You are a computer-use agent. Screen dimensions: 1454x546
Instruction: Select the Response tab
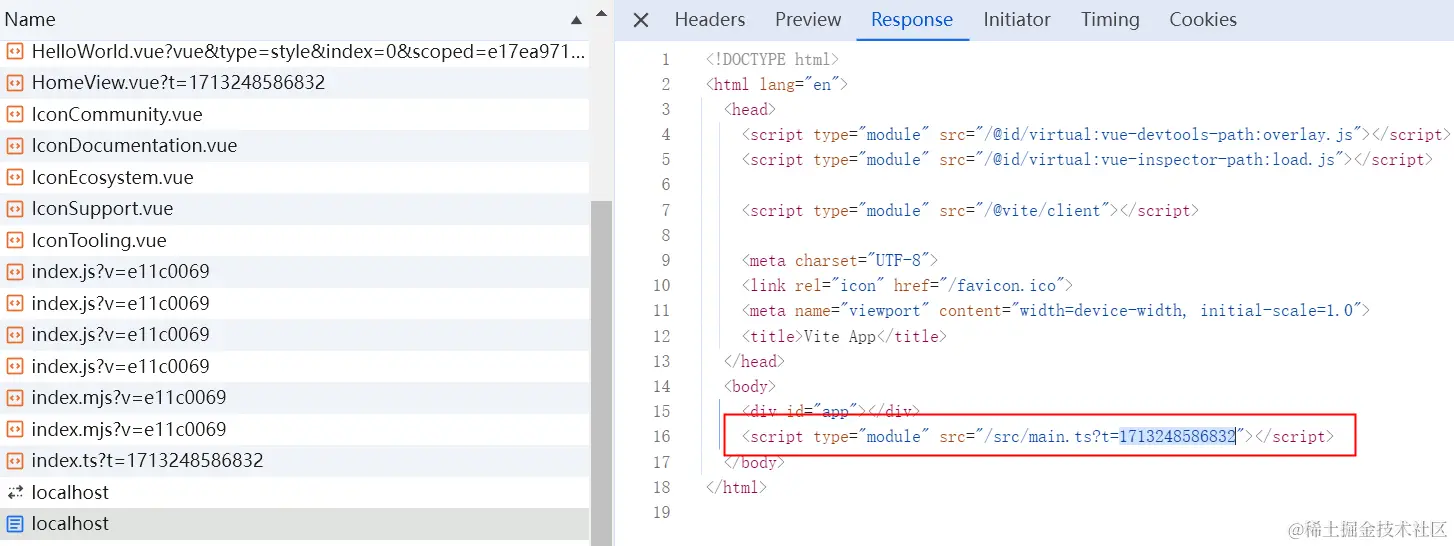[912, 20]
